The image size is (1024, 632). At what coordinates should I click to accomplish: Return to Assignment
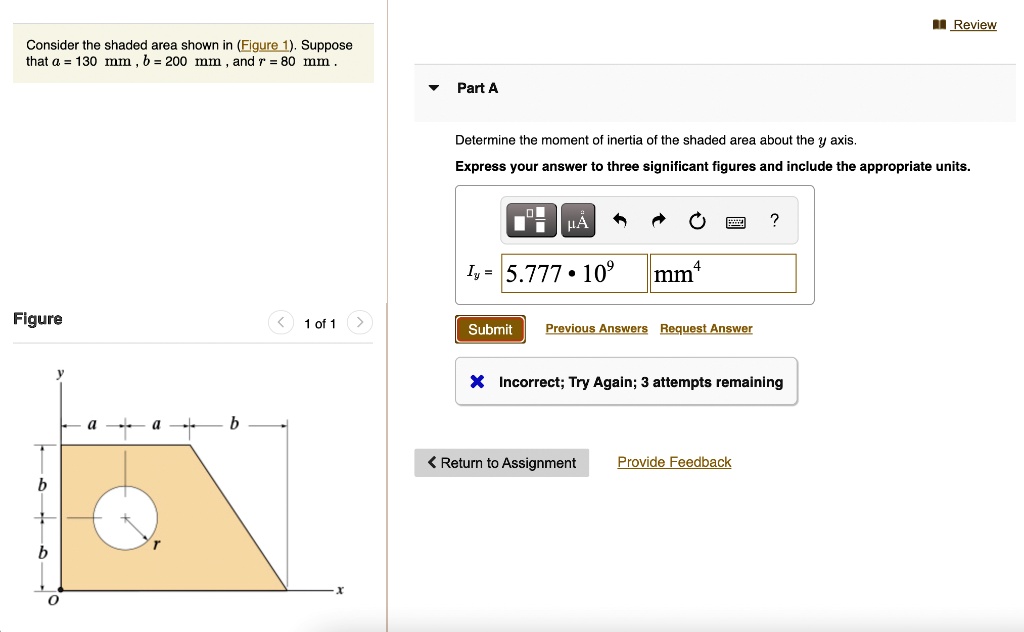501,462
